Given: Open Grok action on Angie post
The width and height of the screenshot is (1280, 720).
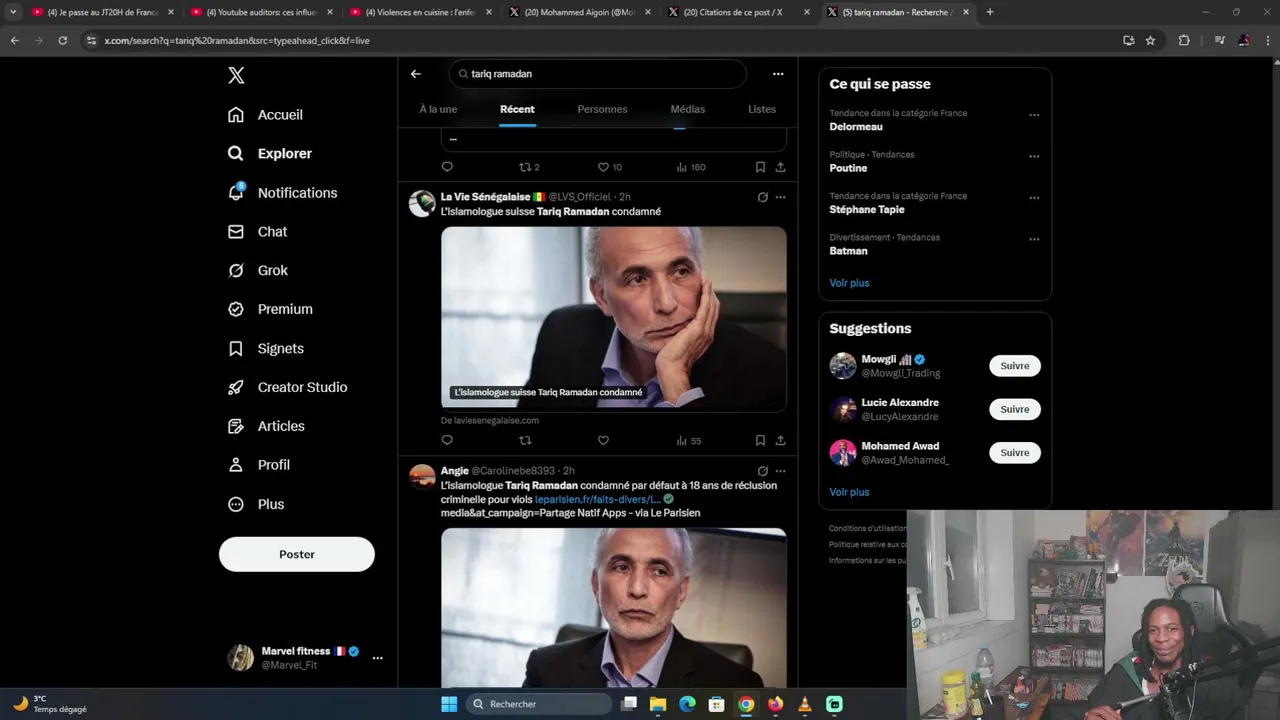Looking at the screenshot, I should [x=762, y=471].
